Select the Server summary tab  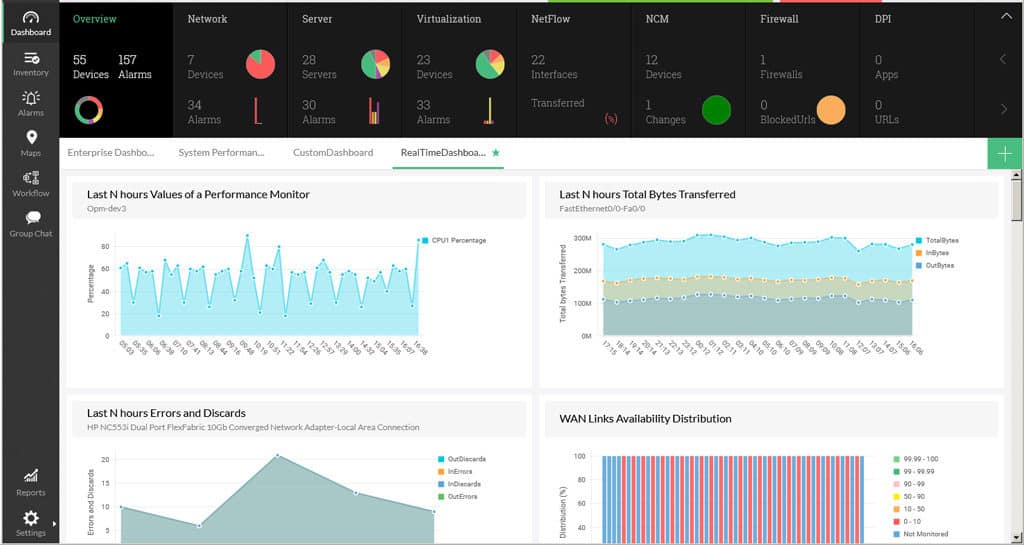tap(317, 19)
